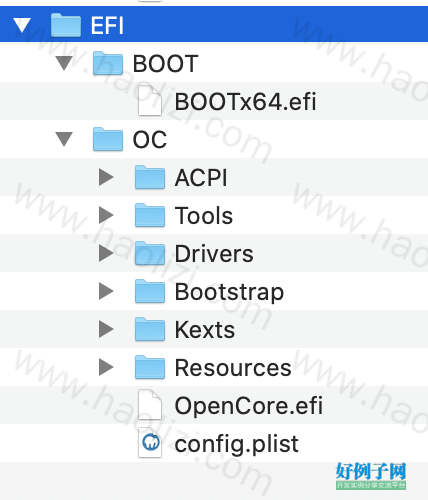Select the Tools folder label
Image resolution: width=428 pixels, height=500 pixels.
204,216
